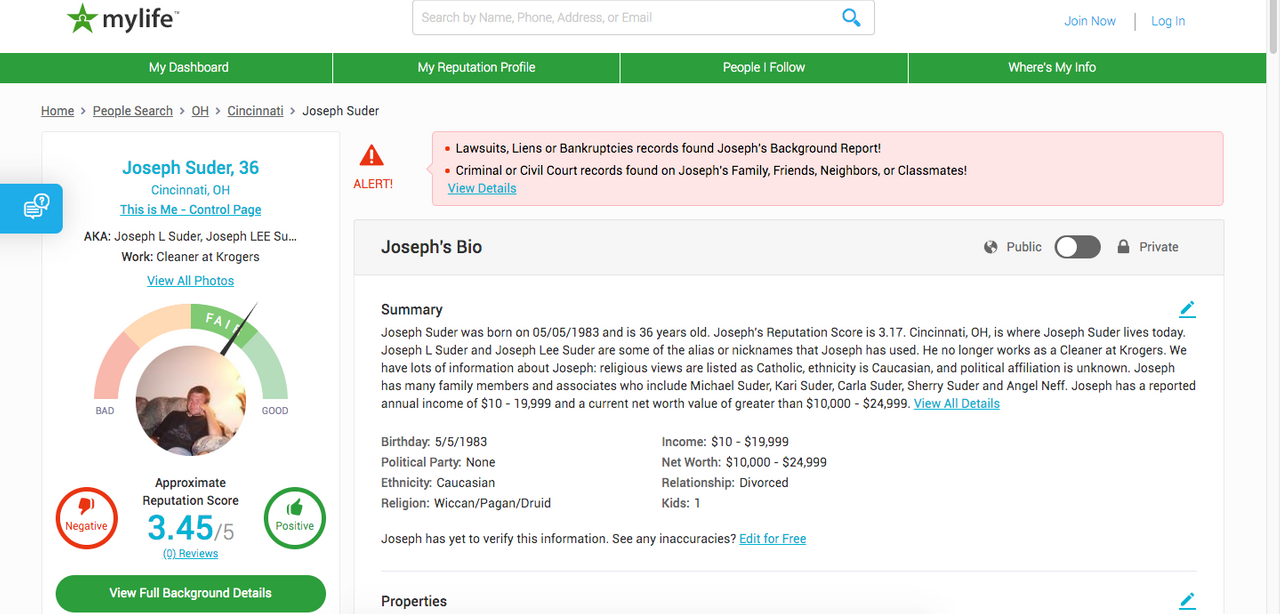Go to Home breadcrumb
The width and height of the screenshot is (1280, 614).
[x=57, y=111]
